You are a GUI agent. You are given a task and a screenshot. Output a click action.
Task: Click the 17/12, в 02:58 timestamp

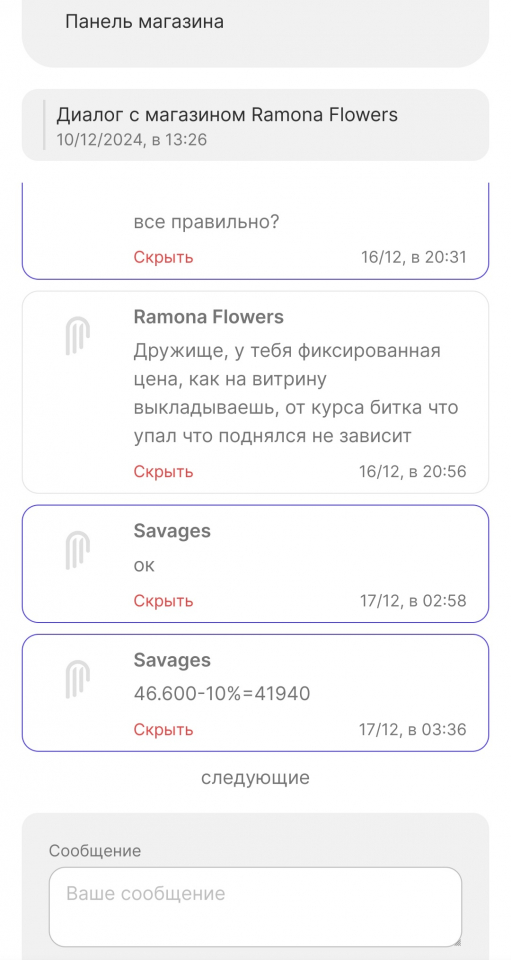click(412, 601)
